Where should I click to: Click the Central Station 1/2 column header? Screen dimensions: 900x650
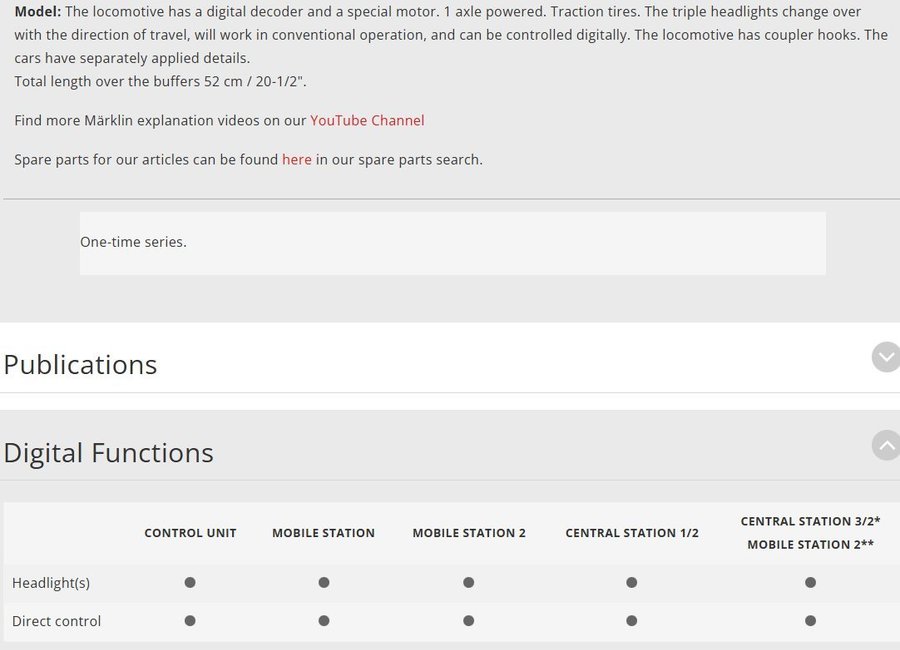632,533
